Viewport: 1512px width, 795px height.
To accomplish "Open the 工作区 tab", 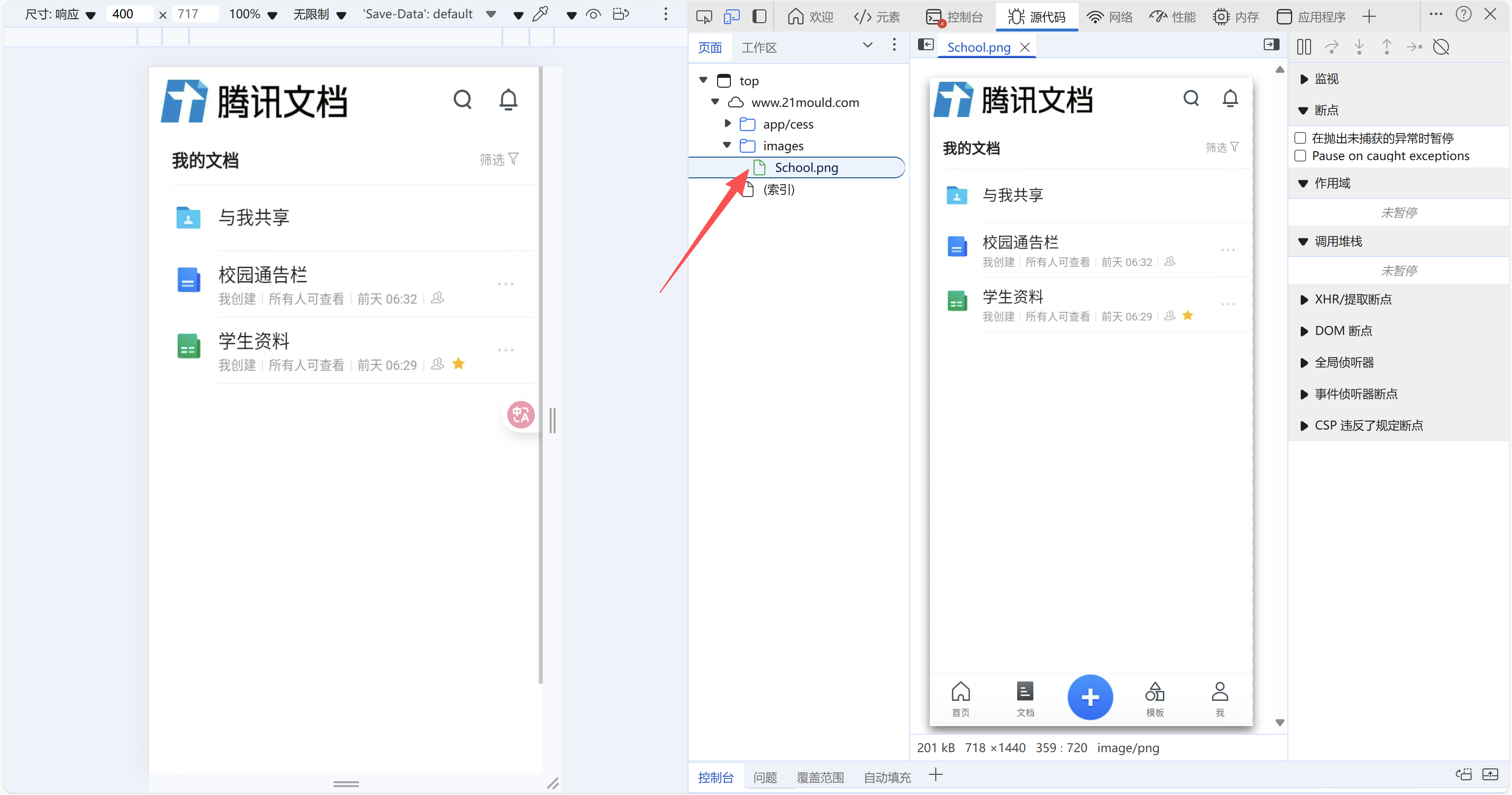I will click(x=758, y=48).
